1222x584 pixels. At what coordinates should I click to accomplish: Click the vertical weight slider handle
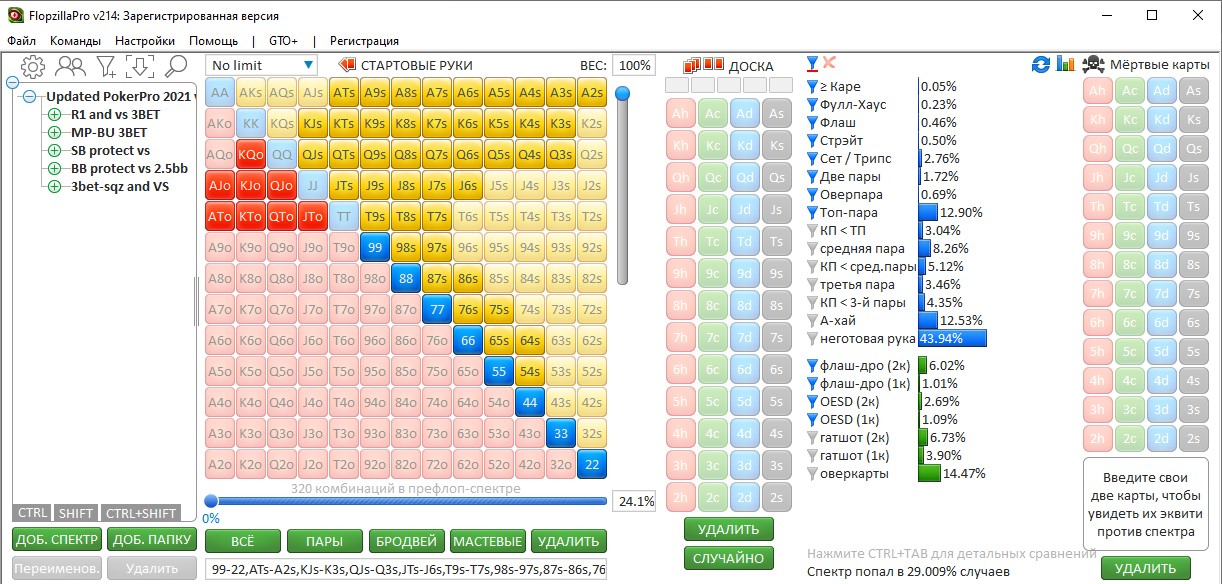pyautogui.click(x=622, y=94)
